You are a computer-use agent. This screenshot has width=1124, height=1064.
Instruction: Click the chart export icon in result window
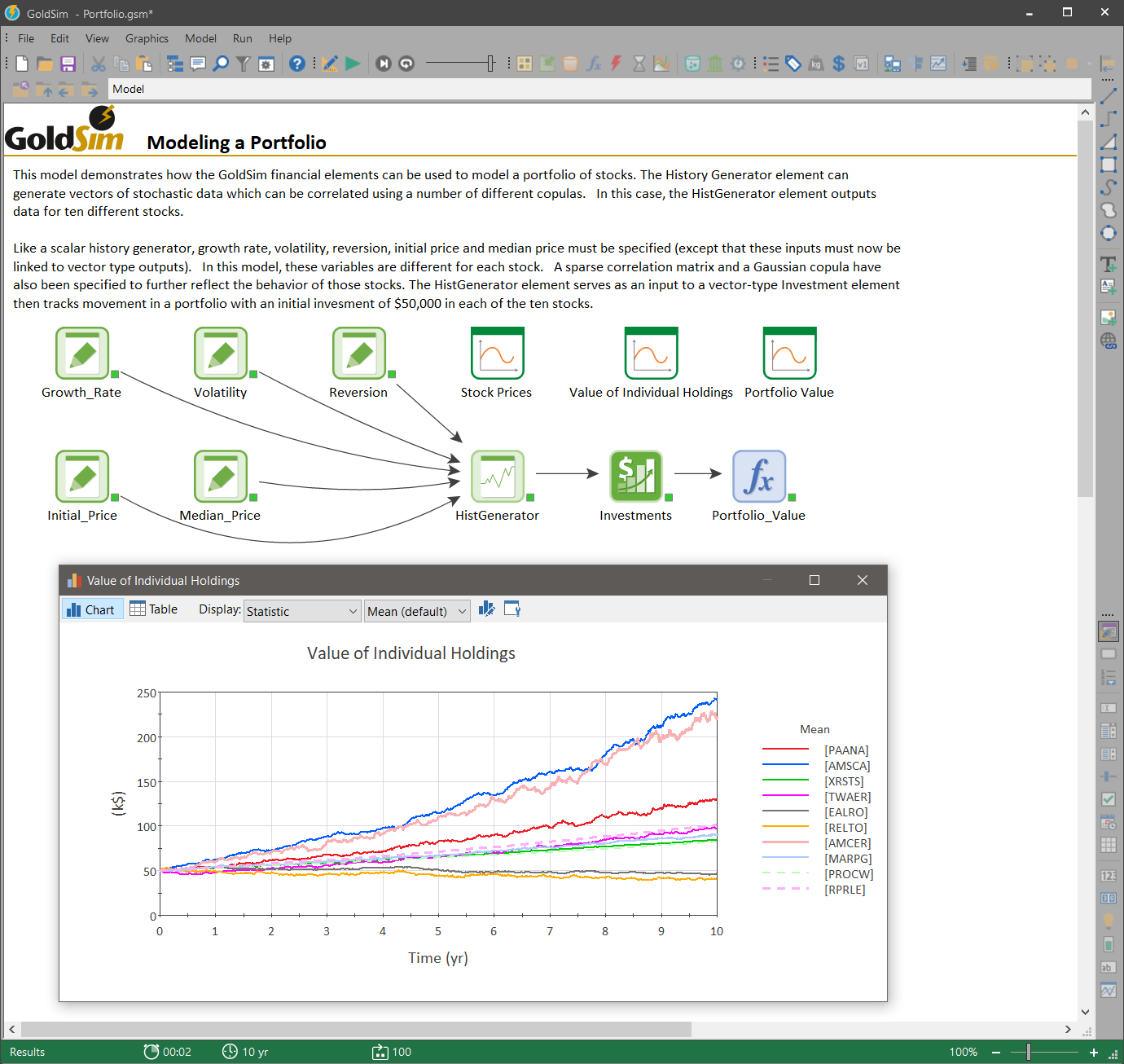pos(512,609)
